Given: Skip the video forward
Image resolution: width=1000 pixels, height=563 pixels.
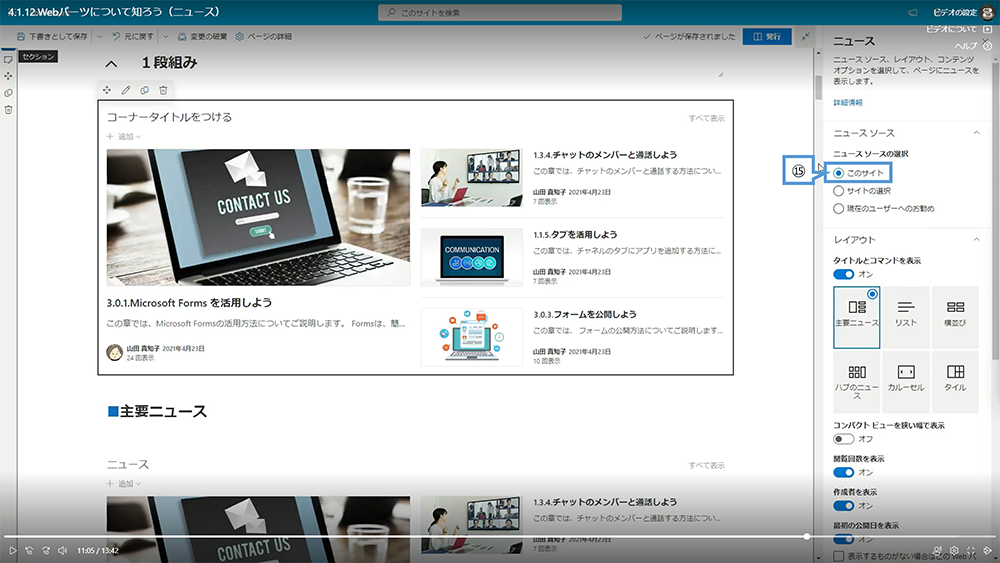Looking at the screenshot, I should click(x=46, y=550).
